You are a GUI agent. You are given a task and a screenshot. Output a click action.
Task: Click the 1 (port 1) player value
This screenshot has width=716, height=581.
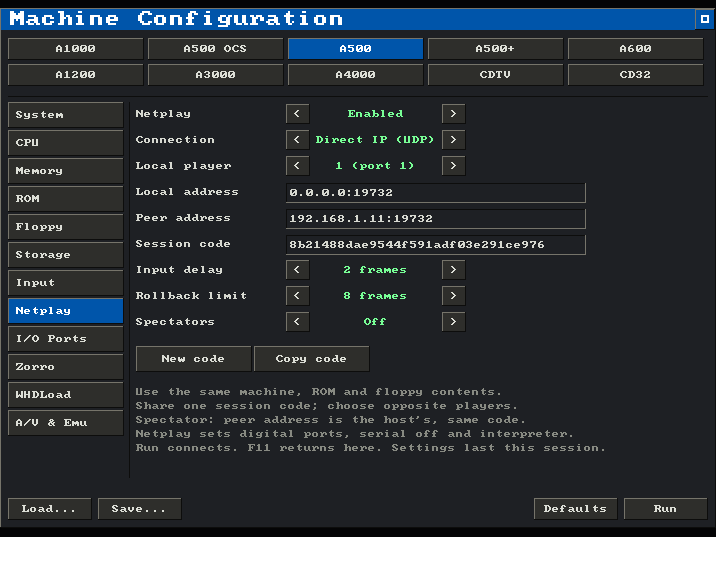[375, 166]
